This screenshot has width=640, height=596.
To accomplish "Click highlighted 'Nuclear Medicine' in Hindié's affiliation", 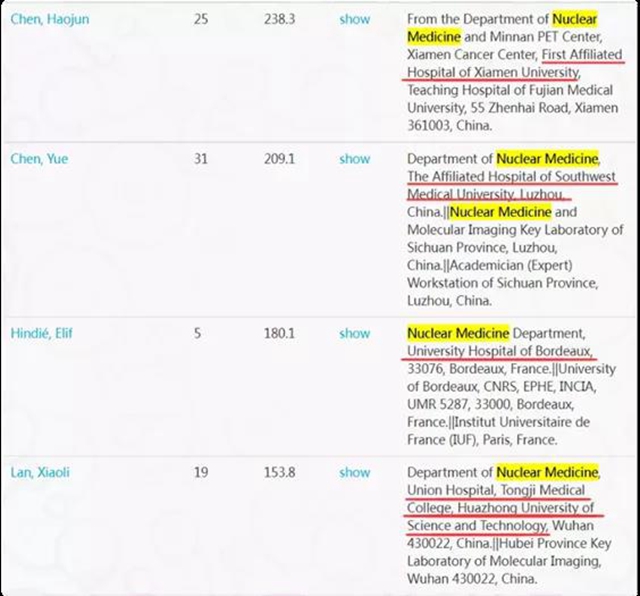I will pos(458,333).
